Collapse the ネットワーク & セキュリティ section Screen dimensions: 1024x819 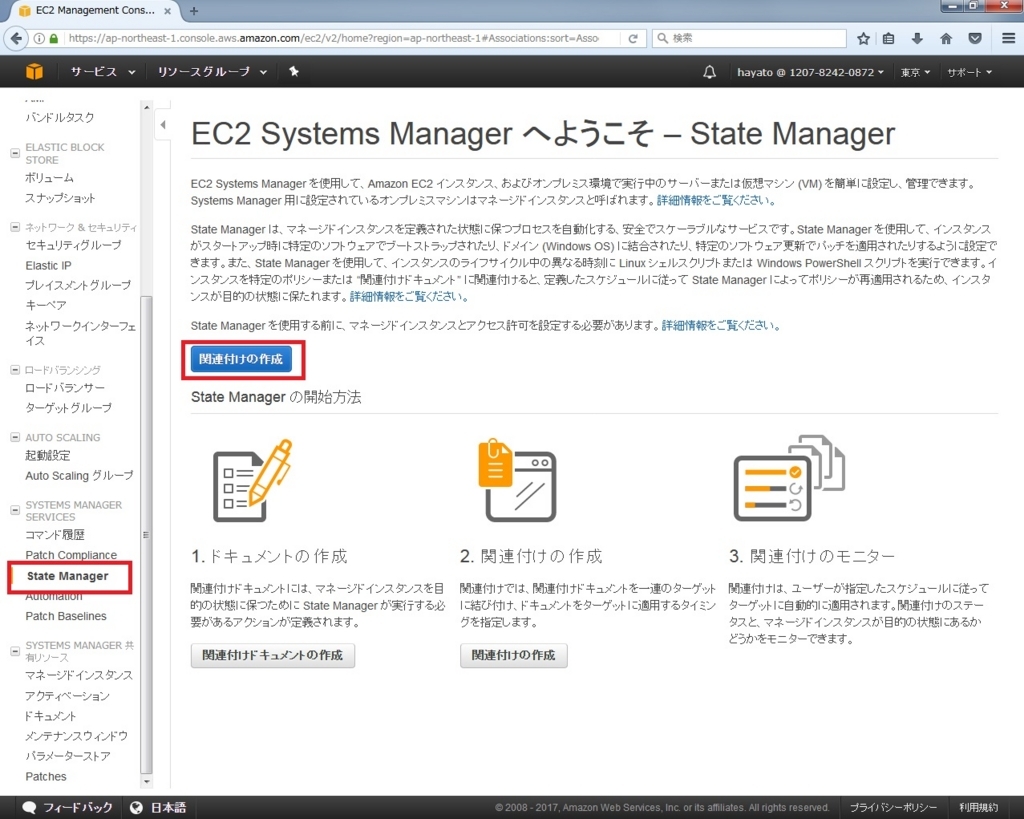click(x=14, y=227)
